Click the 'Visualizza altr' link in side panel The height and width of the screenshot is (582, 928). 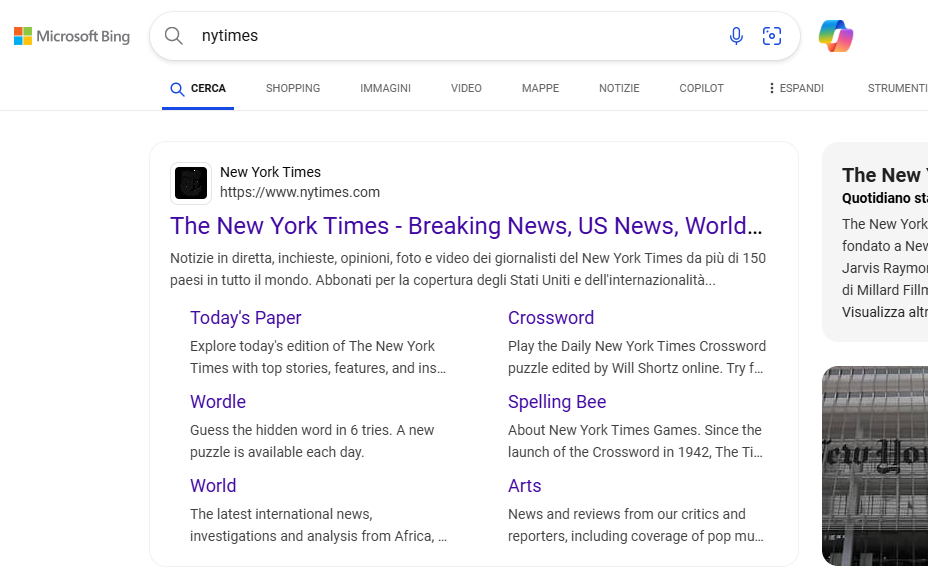[885, 312]
